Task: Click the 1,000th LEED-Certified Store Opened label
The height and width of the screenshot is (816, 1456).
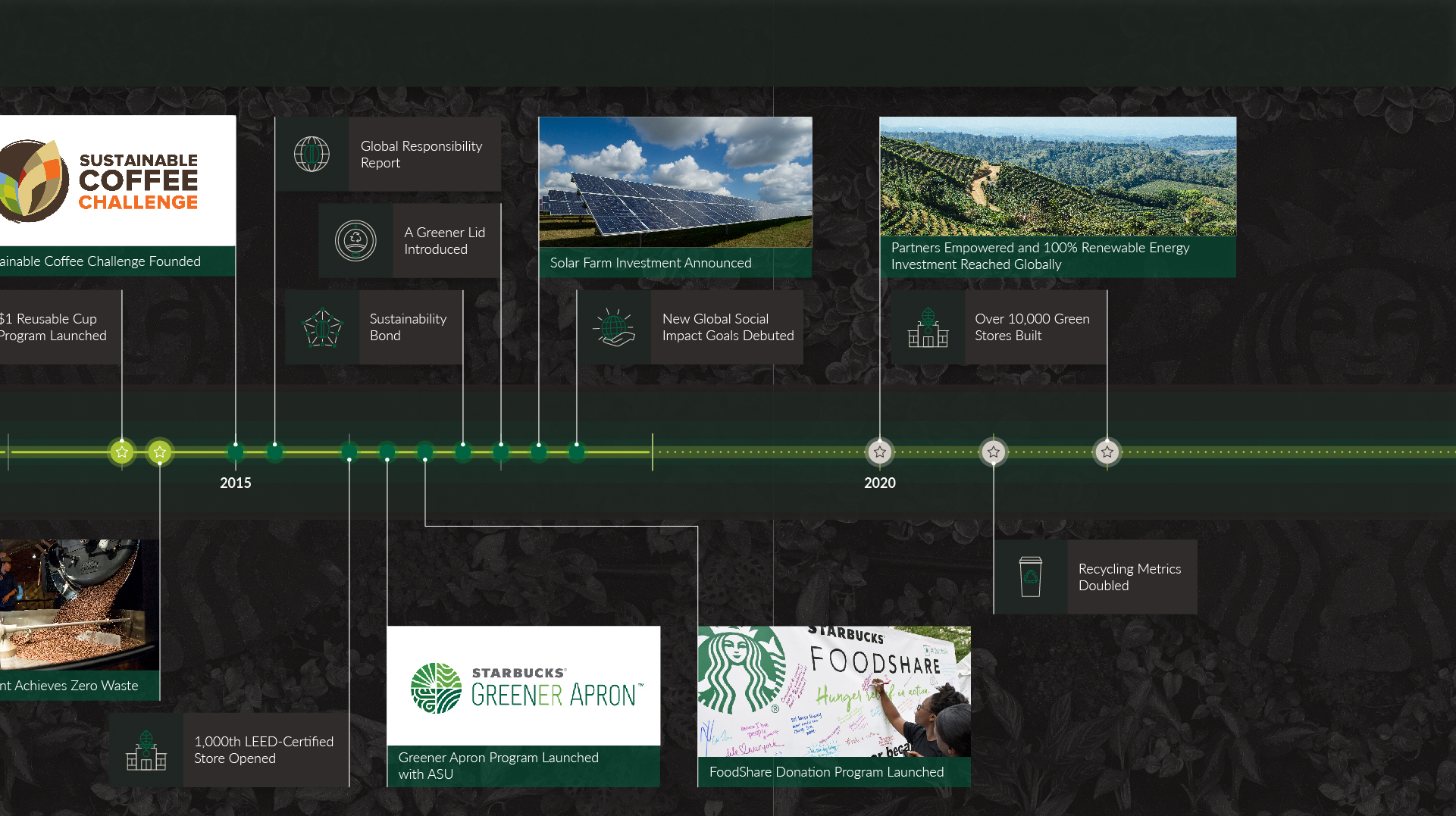Action: (x=264, y=750)
